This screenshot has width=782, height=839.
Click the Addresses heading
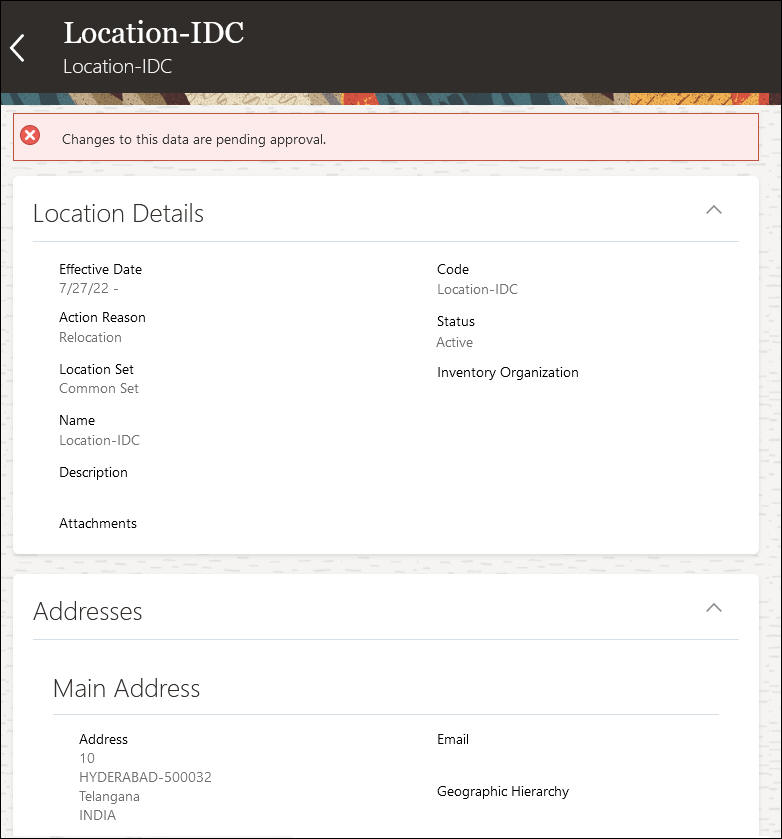(x=88, y=612)
